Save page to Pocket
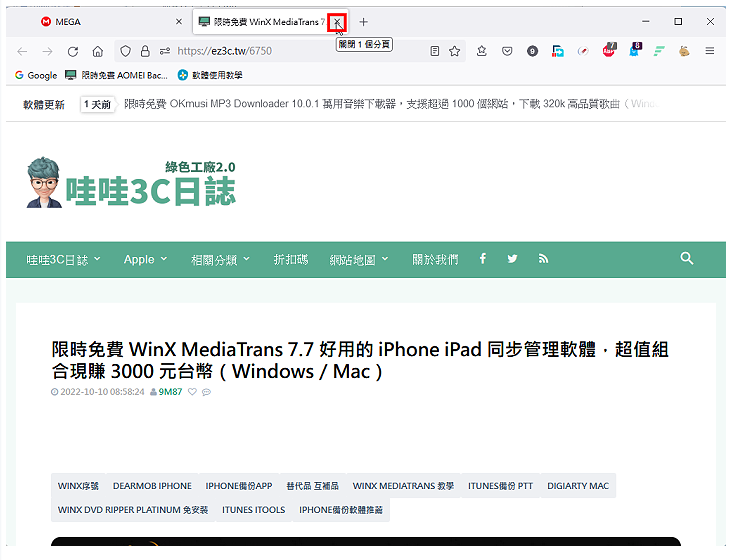Screen dimensions: 731x560 click(x=507, y=51)
